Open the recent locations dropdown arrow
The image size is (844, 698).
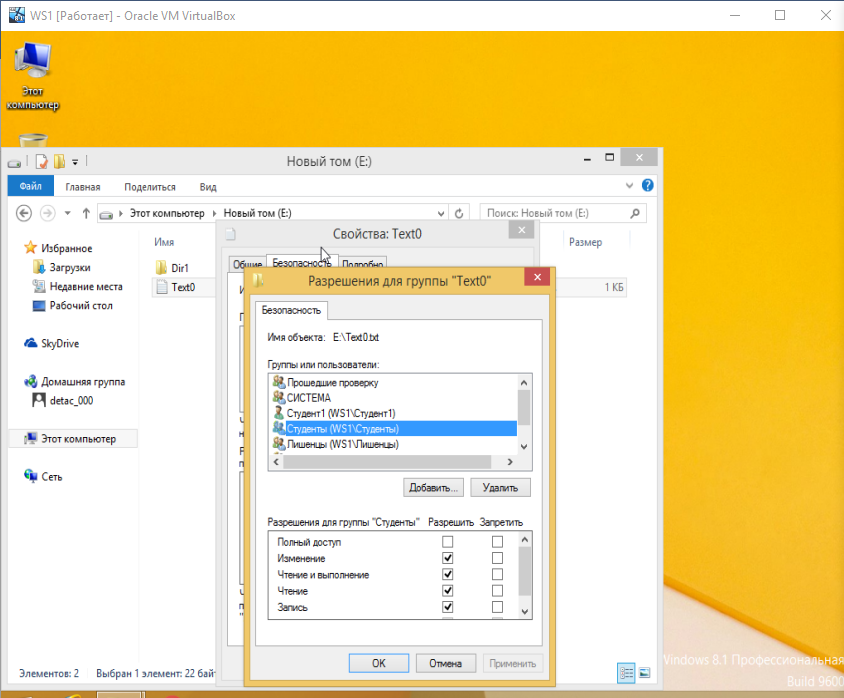pyautogui.click(x=67, y=213)
